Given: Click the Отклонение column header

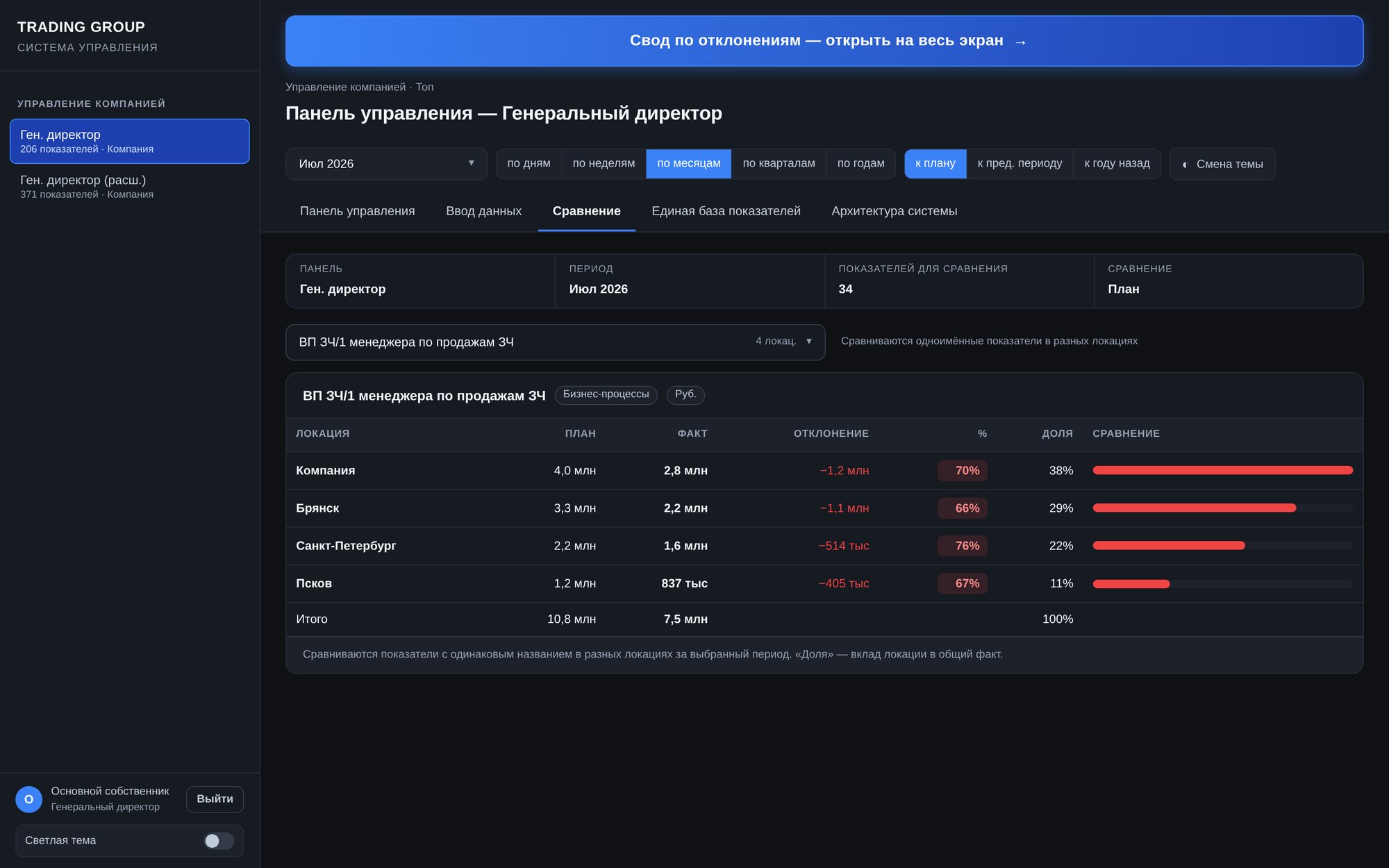Looking at the screenshot, I should click(831, 434).
